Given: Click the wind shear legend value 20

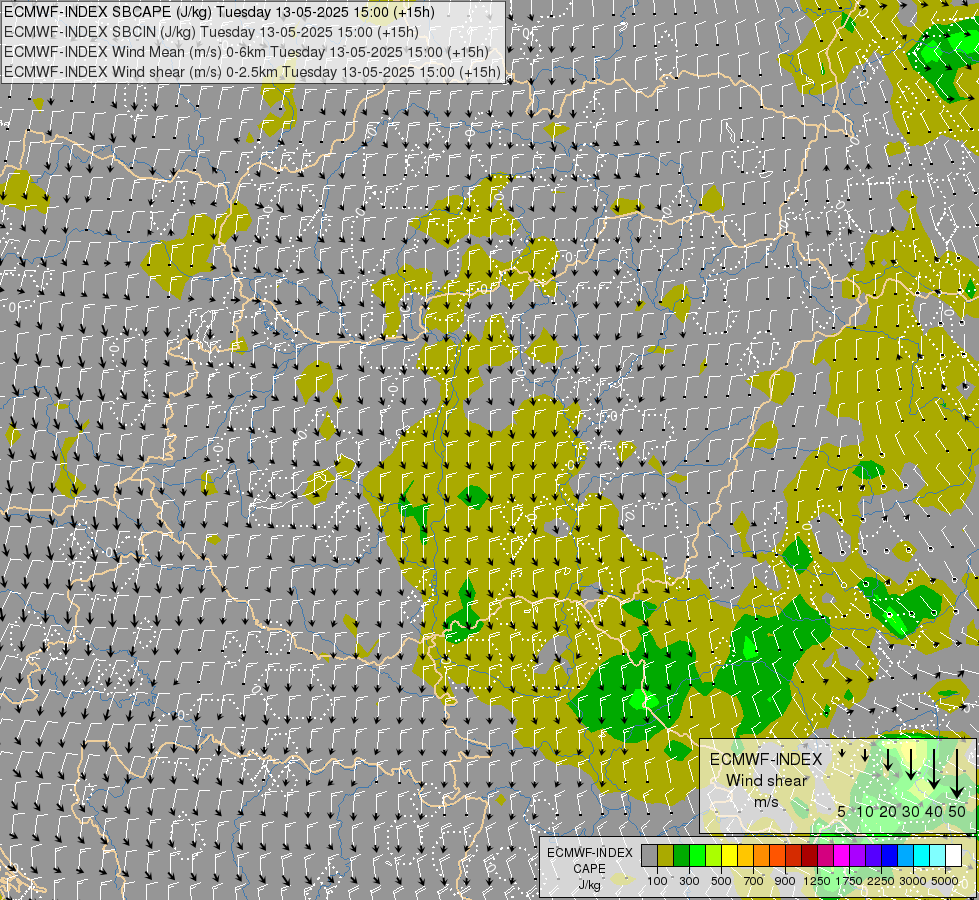Looking at the screenshot, I should click(x=888, y=811).
